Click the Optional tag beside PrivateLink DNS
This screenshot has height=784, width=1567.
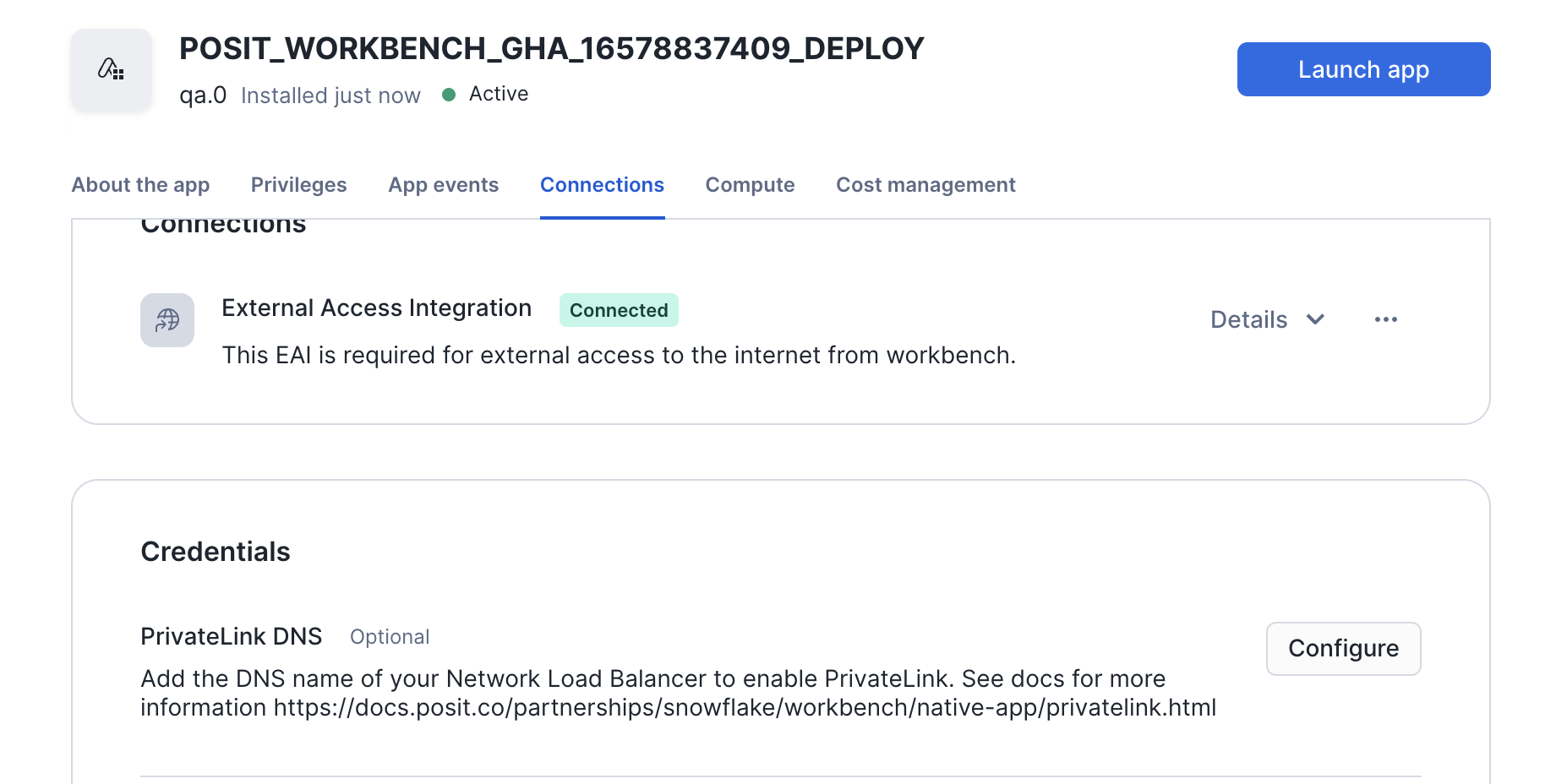[390, 637]
